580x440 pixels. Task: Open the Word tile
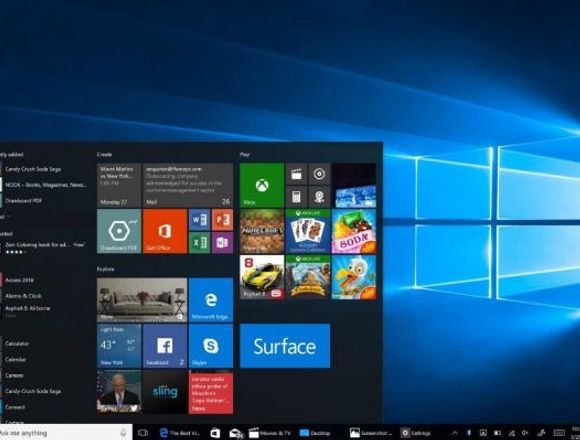pos(199,220)
